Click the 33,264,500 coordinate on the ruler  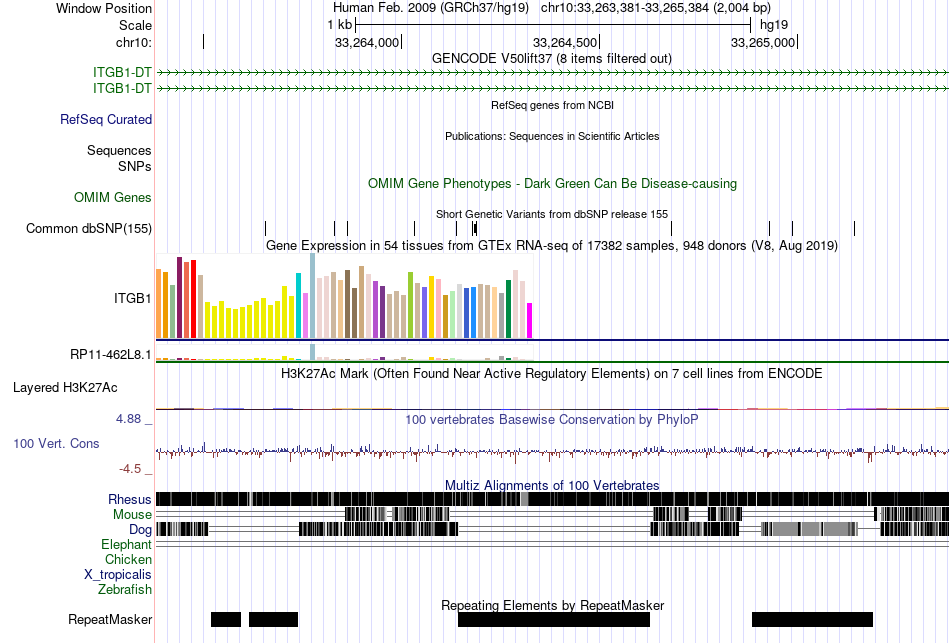[565, 42]
